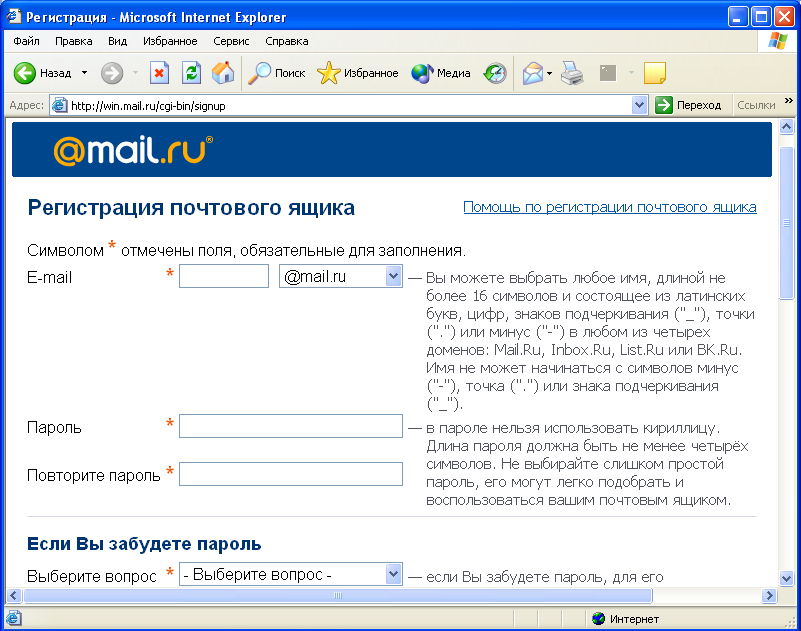Viewport: 801px width, 631px height.
Task: Open the Назад history dropdown arrow
Action: coord(84,73)
